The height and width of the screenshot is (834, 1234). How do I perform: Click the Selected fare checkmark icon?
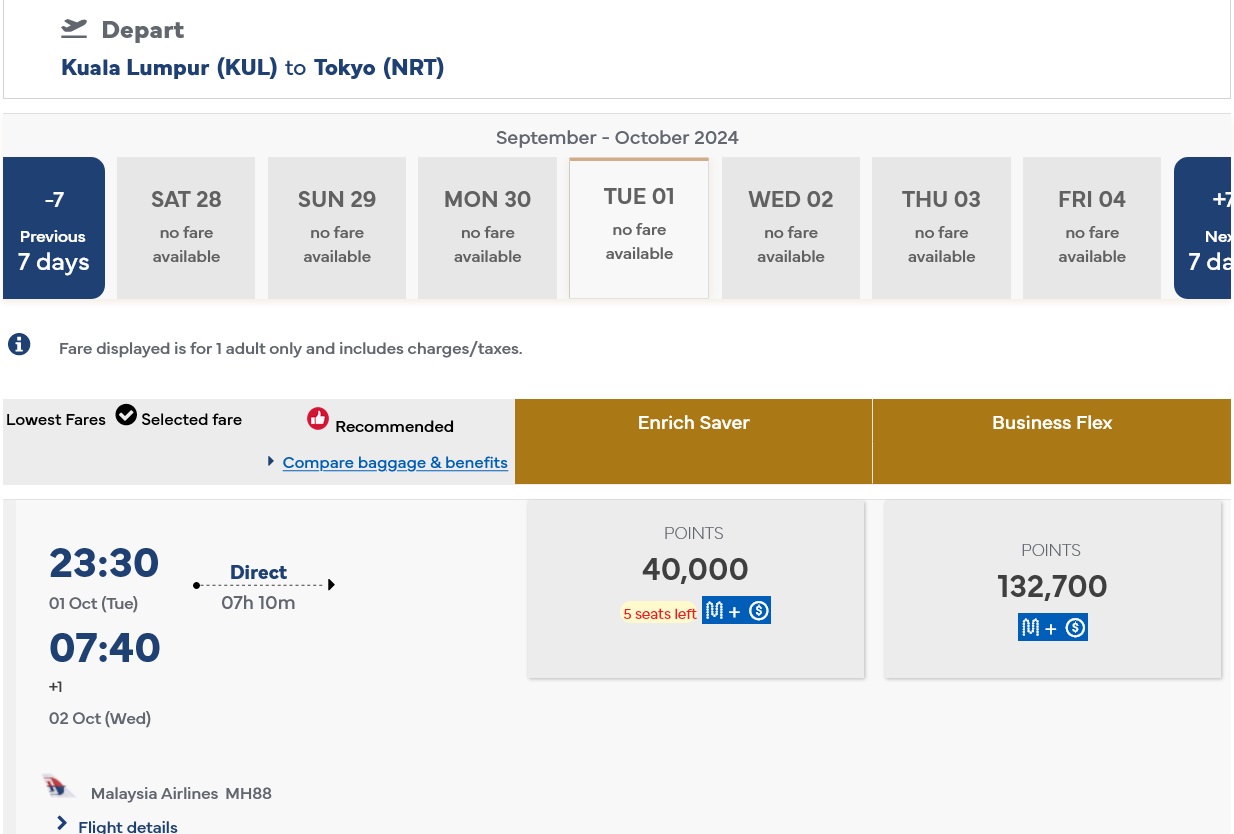click(x=126, y=415)
